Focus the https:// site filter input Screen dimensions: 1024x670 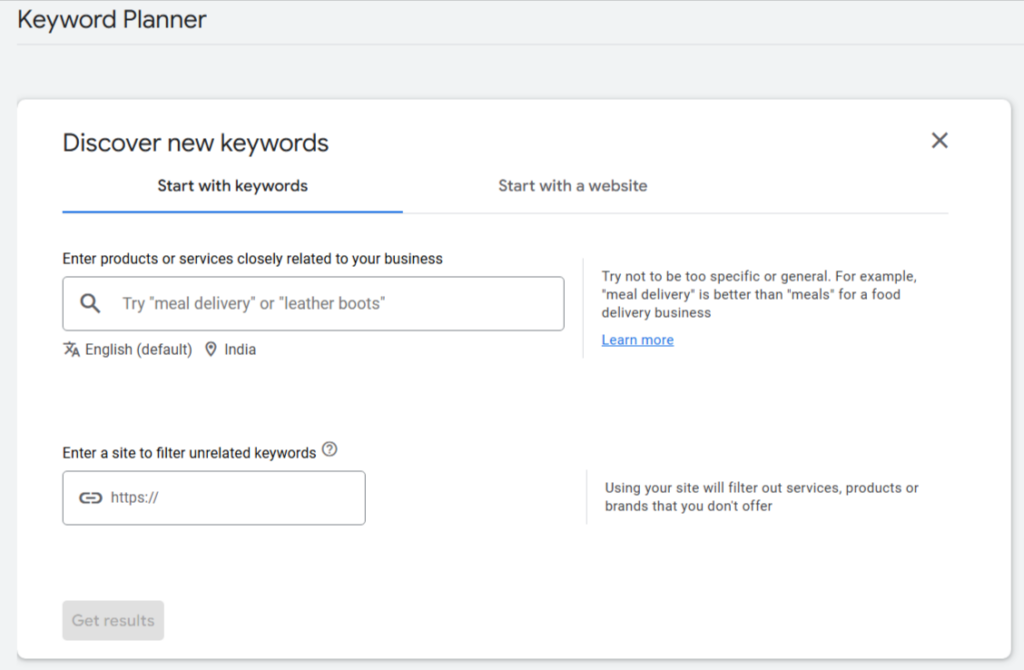point(214,498)
